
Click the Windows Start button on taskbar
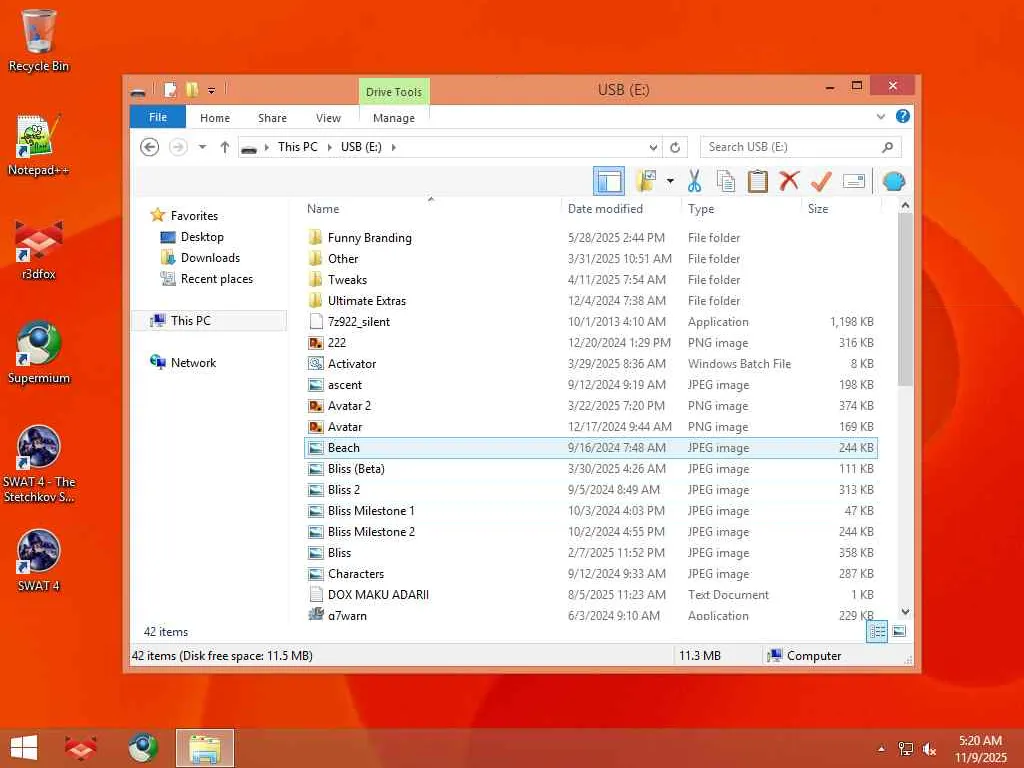pyautogui.click(x=24, y=748)
